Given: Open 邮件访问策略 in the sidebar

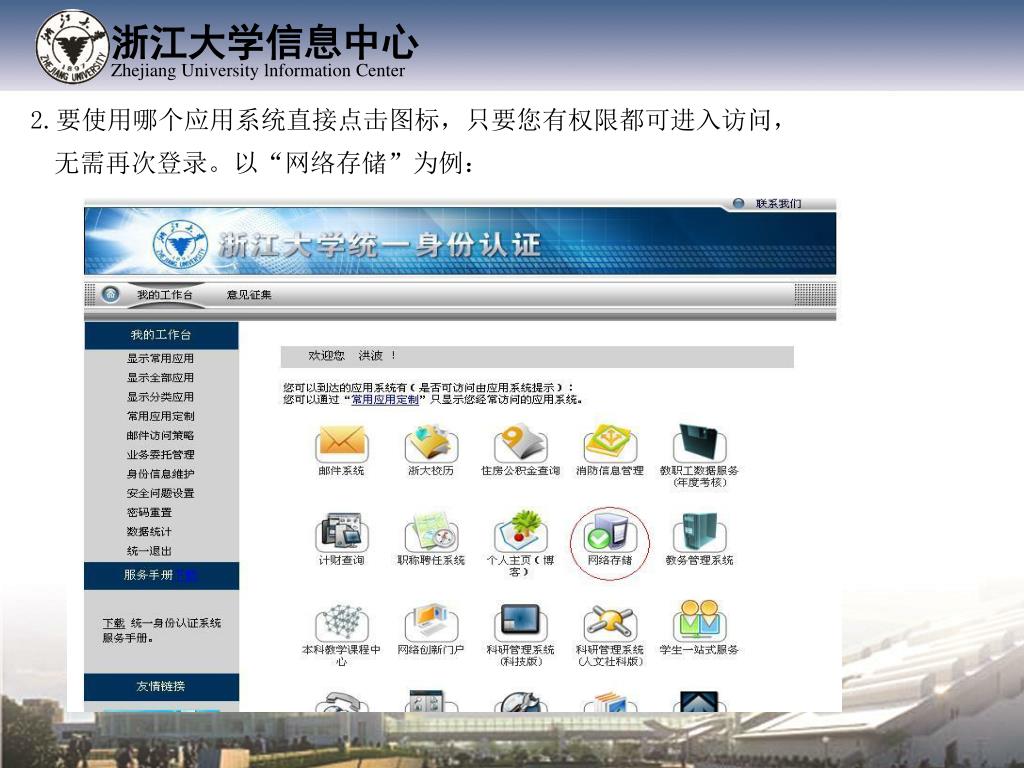Looking at the screenshot, I should (x=161, y=435).
